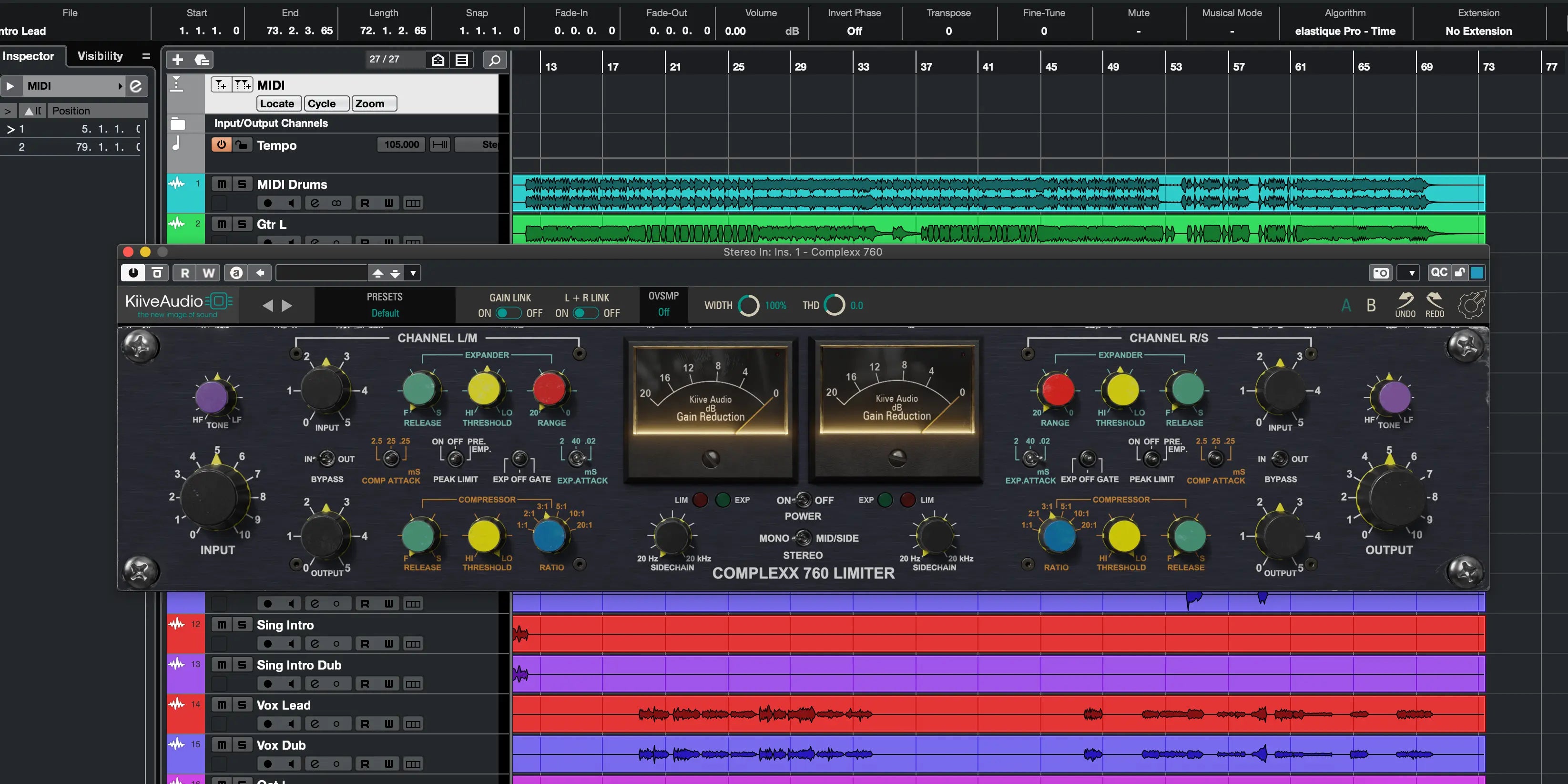Open the Kiive plugin settings gear
1568x784 pixels.
click(x=1471, y=305)
